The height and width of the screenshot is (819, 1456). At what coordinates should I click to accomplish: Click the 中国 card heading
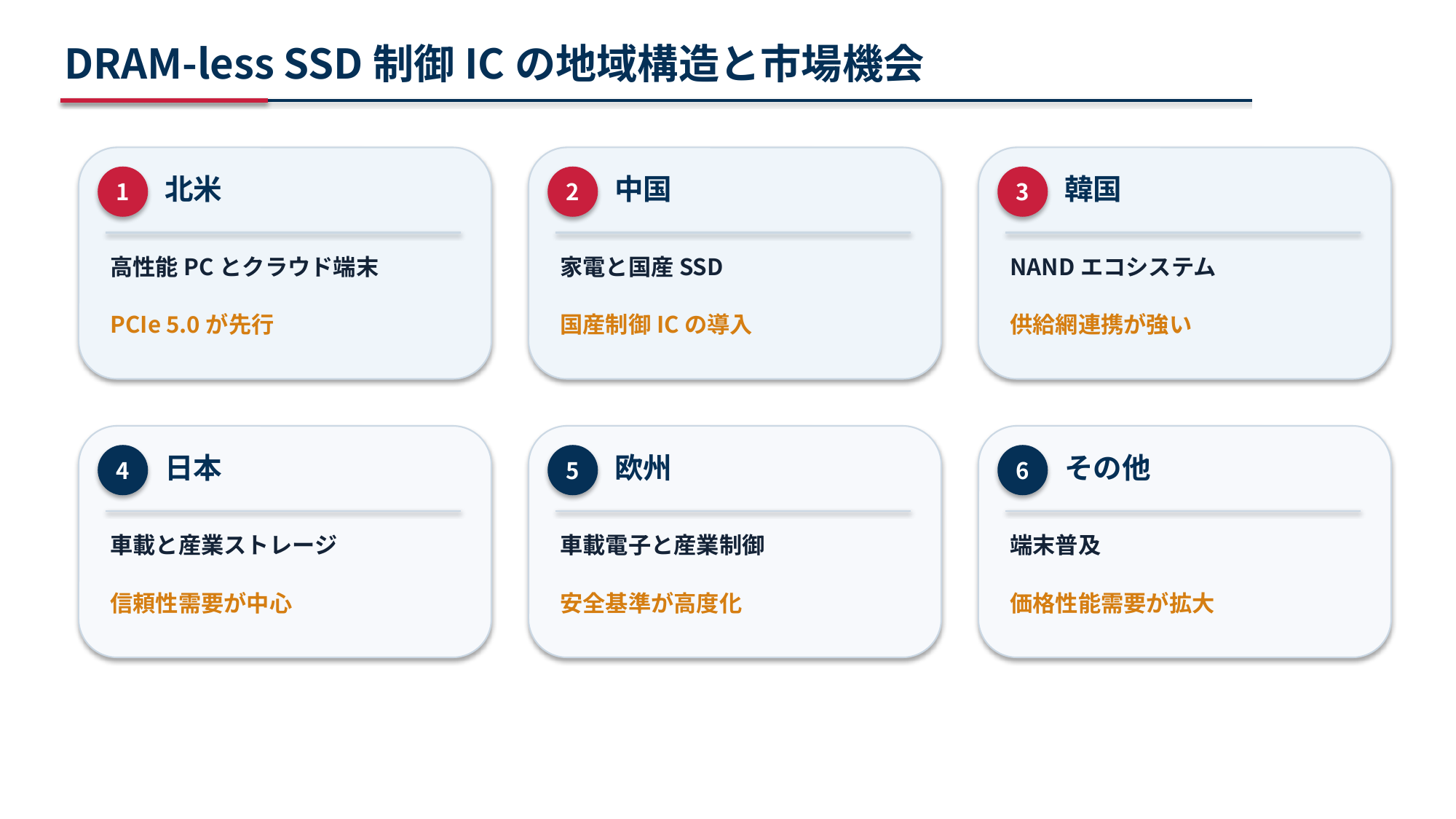pos(643,189)
